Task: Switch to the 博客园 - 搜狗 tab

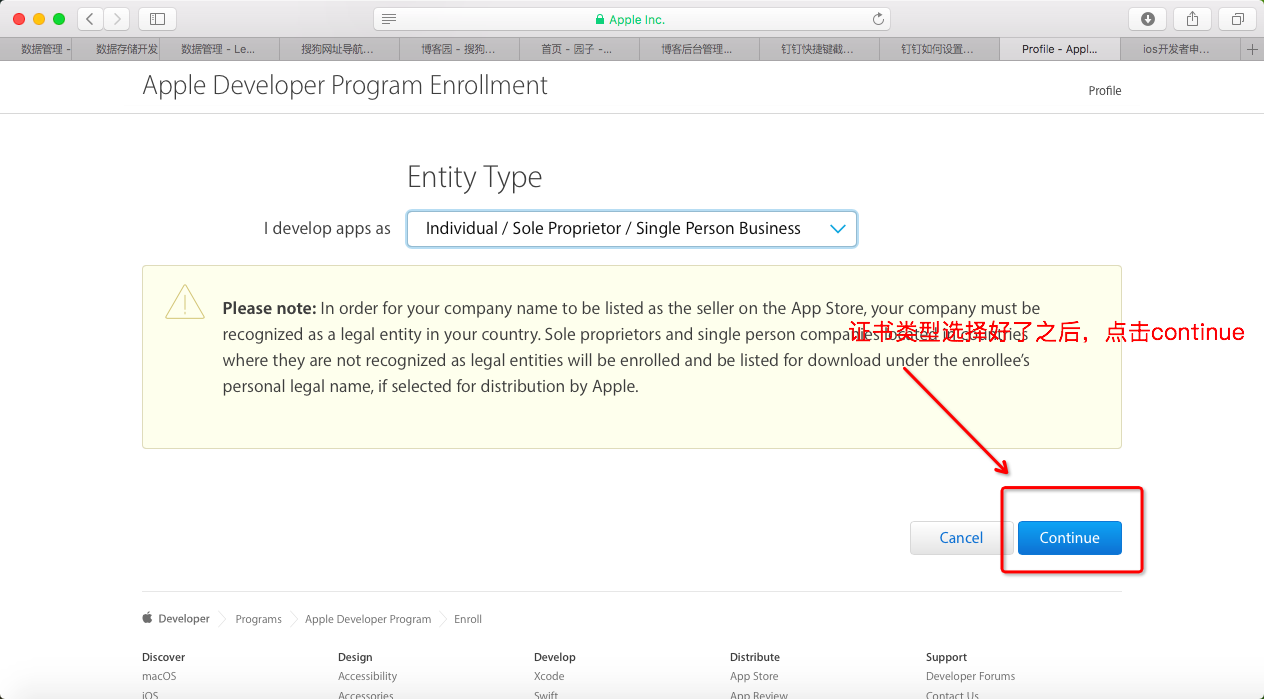Action: pyautogui.click(x=458, y=49)
